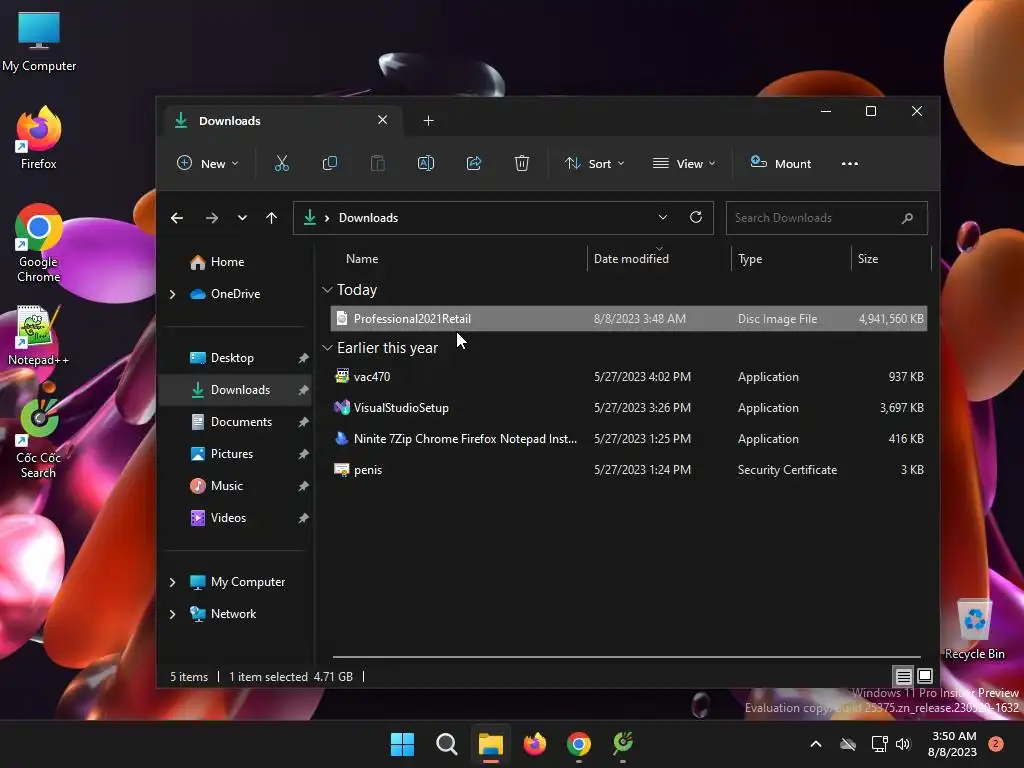
Task: Select VisualStudioSetup file
Action: pos(628,408)
